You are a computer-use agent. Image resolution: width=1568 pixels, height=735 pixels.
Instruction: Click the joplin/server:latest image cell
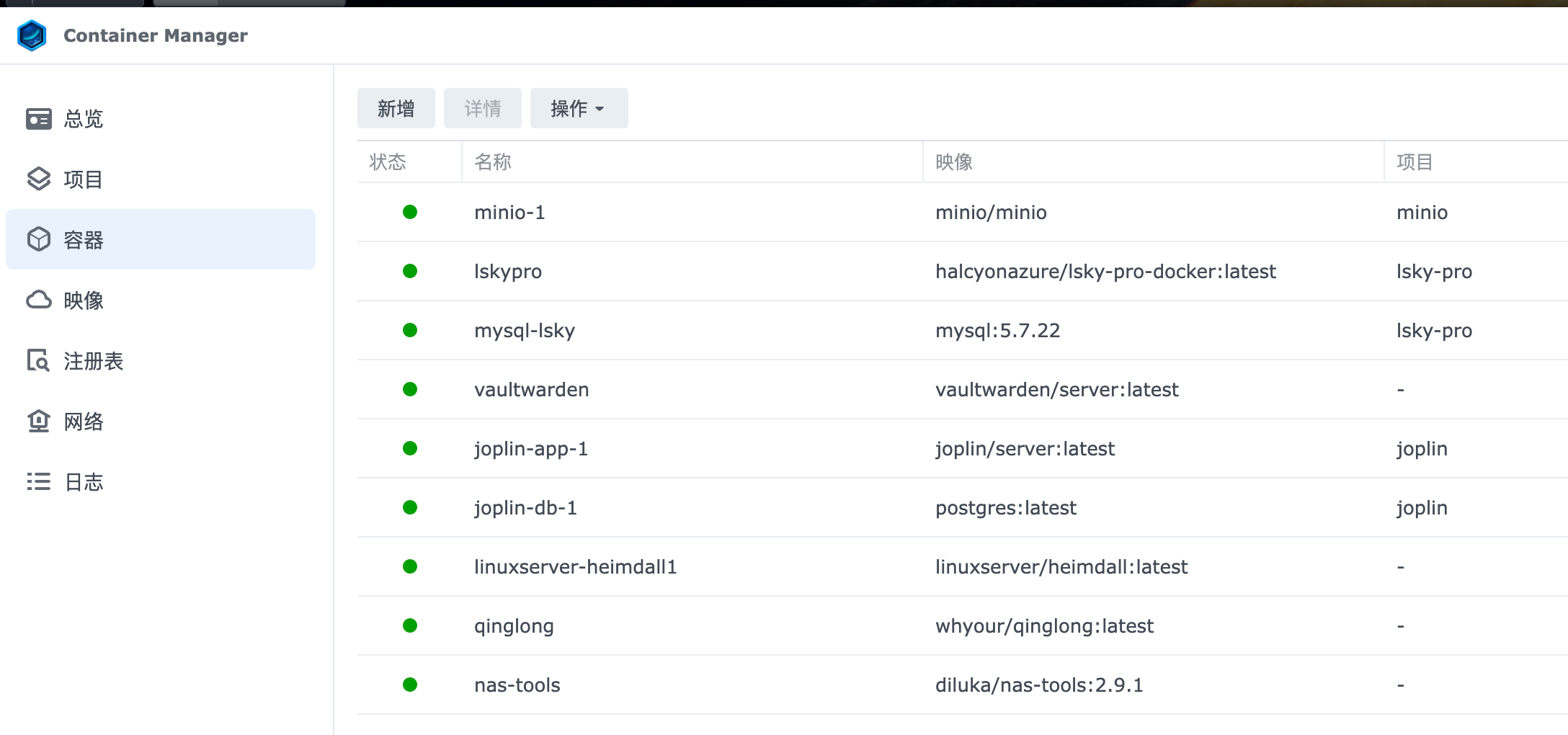tap(1025, 449)
